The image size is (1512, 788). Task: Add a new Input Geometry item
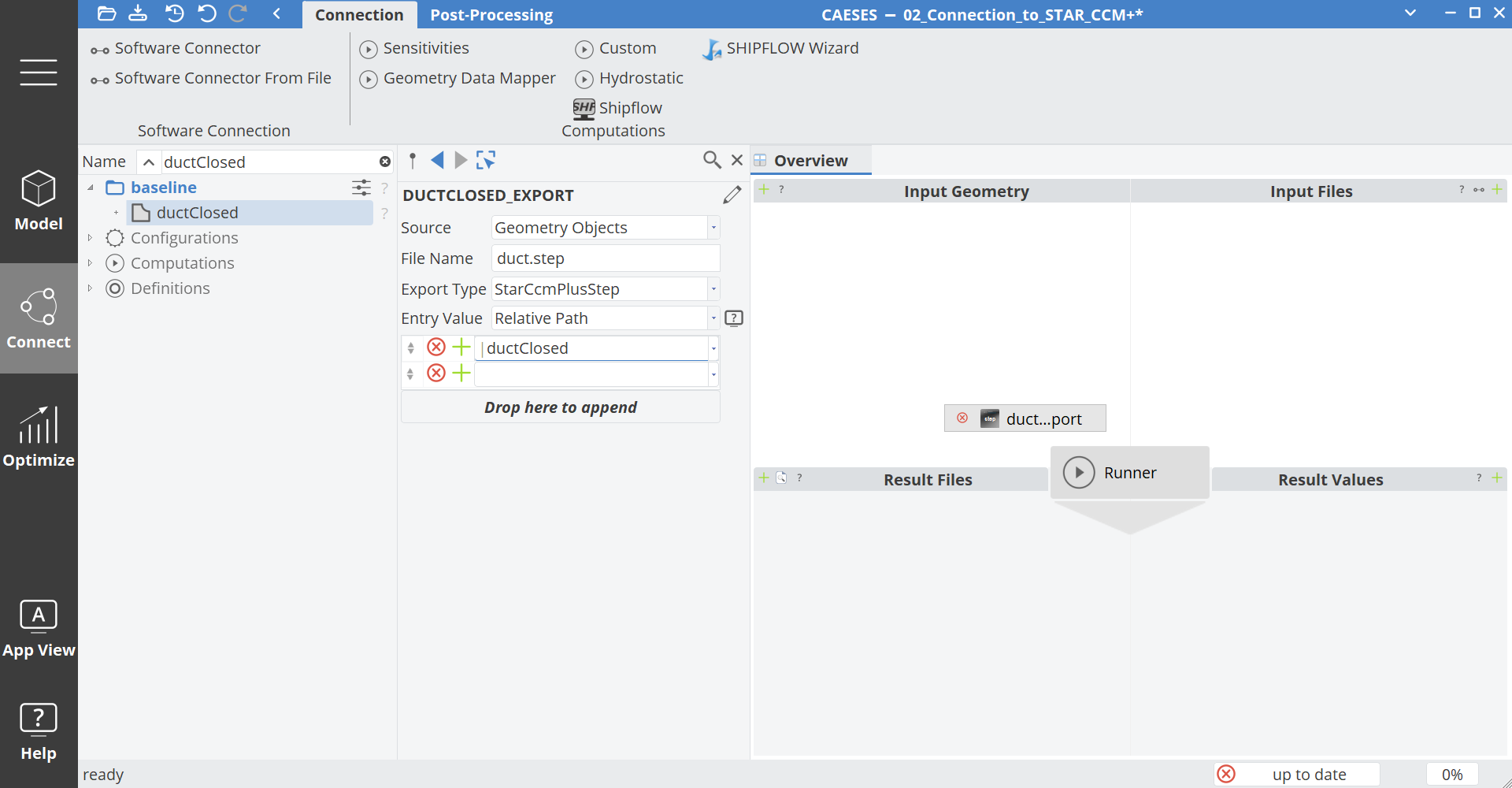763,190
